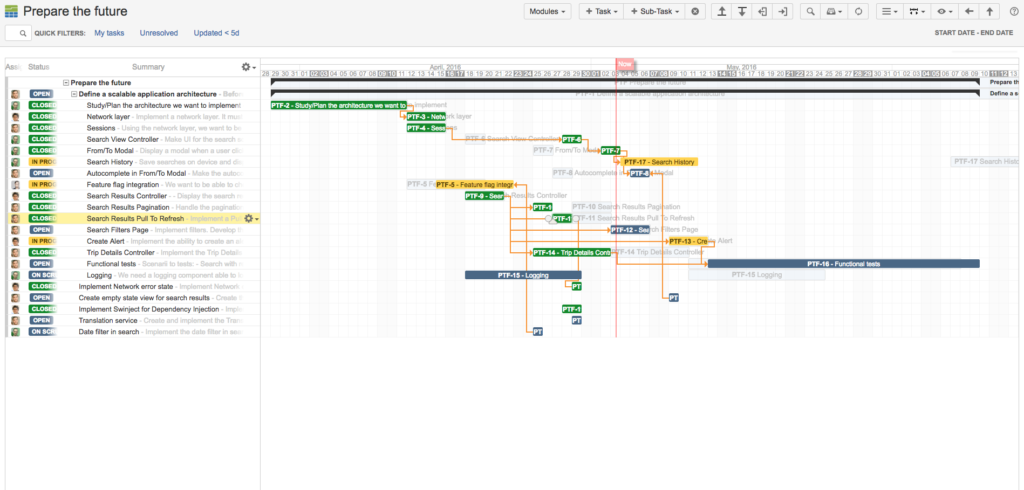Image resolution: width=1024 pixels, height=490 pixels.
Task: Select the Search History task row
Action: (x=133, y=161)
